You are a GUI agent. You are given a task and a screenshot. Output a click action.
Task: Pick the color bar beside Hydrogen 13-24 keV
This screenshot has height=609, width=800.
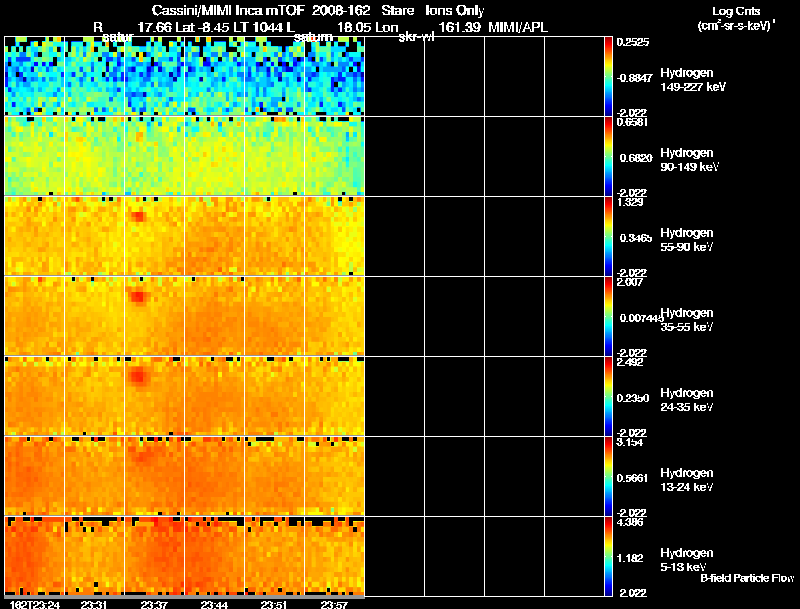(609, 476)
